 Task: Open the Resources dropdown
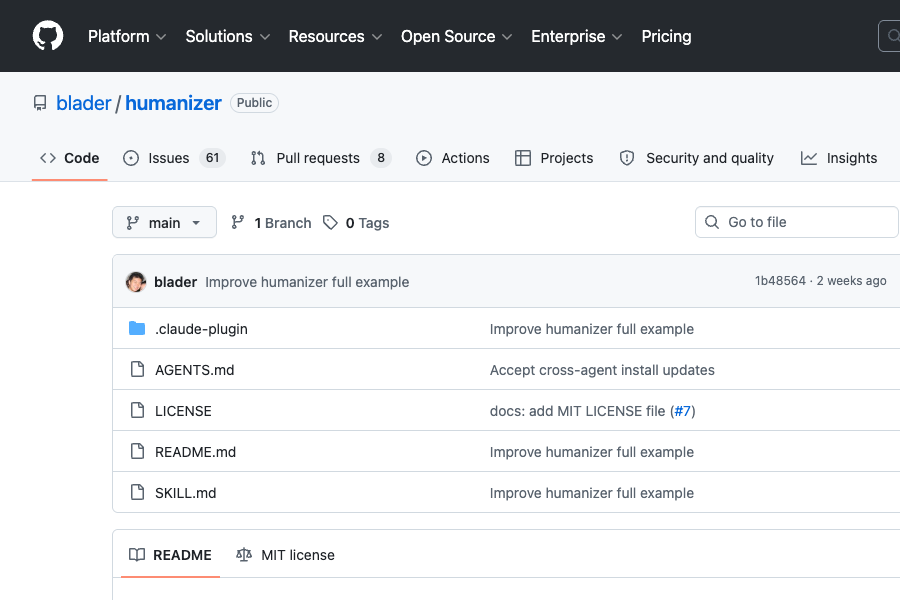(335, 36)
